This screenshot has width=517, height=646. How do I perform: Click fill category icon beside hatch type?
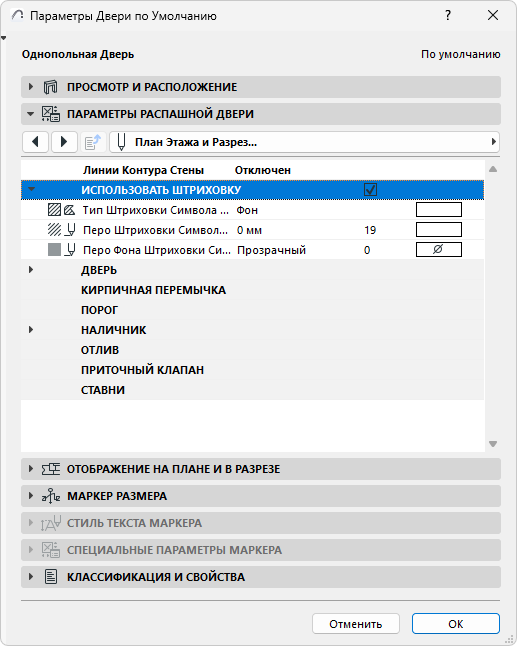[70, 210]
